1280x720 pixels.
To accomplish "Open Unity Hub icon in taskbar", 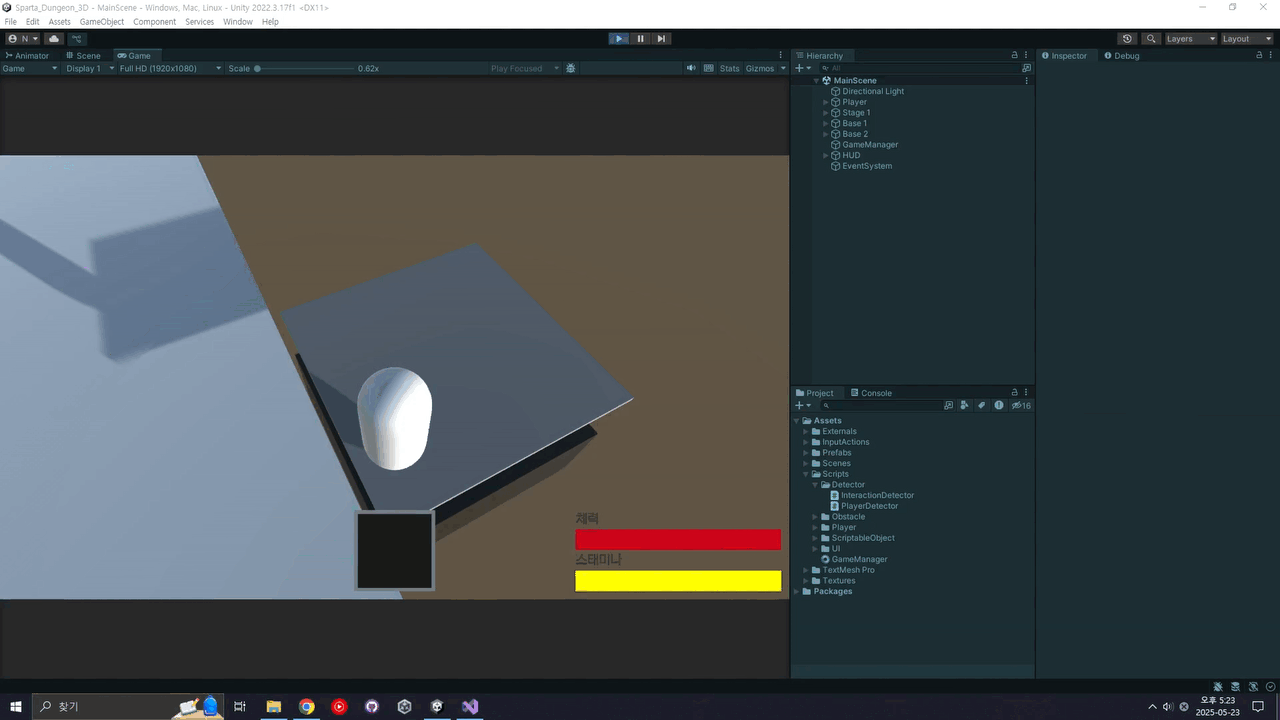I will [x=404, y=706].
